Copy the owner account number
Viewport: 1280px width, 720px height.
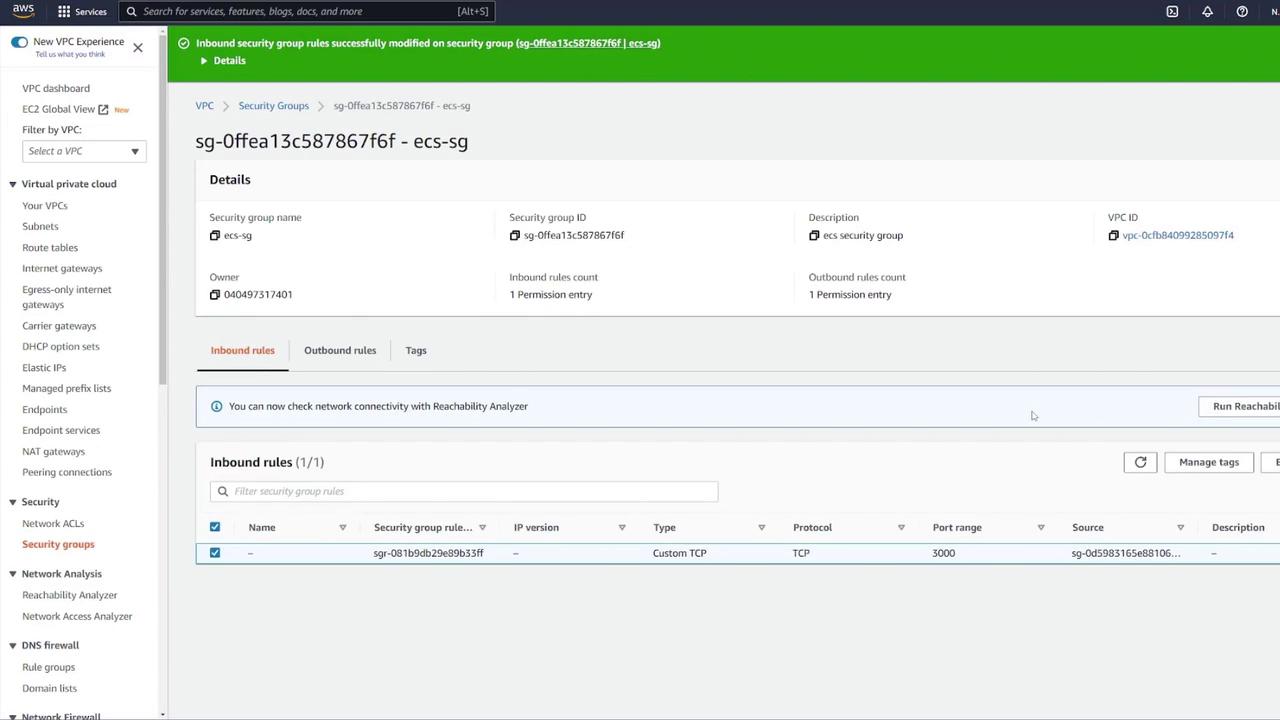215,295
